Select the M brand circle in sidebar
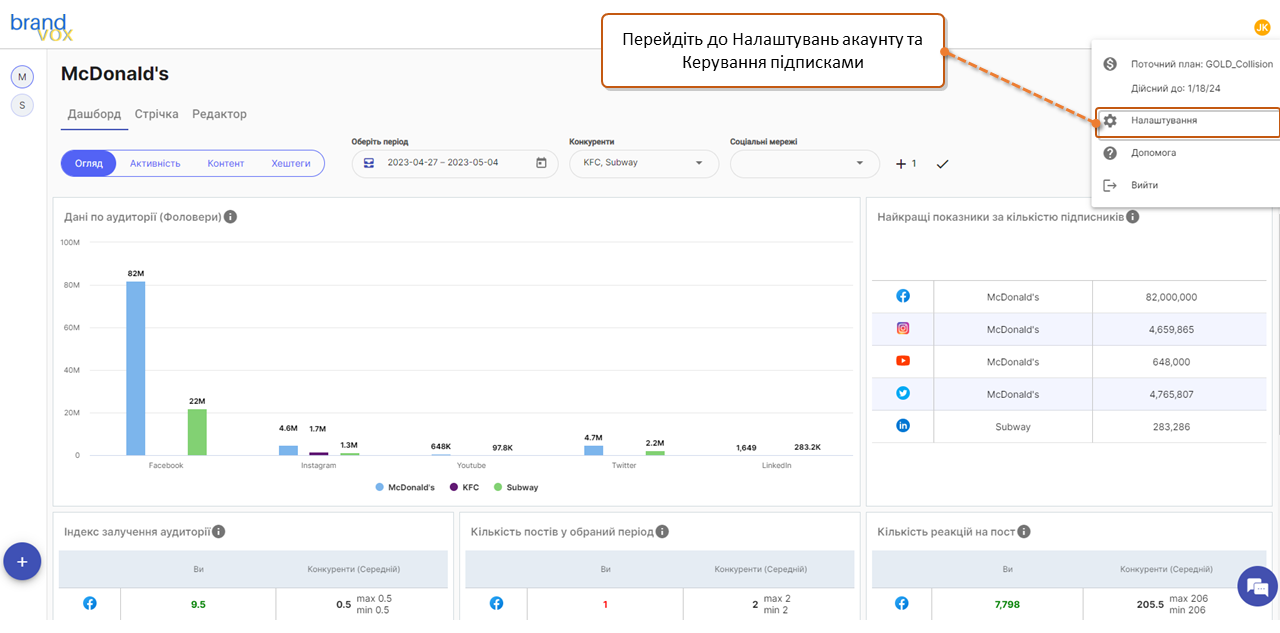 [x=22, y=77]
